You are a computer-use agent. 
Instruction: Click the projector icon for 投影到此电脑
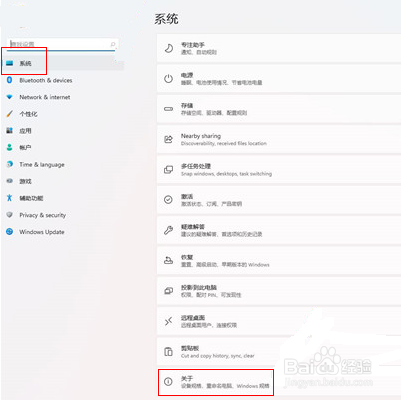[x=168, y=291]
